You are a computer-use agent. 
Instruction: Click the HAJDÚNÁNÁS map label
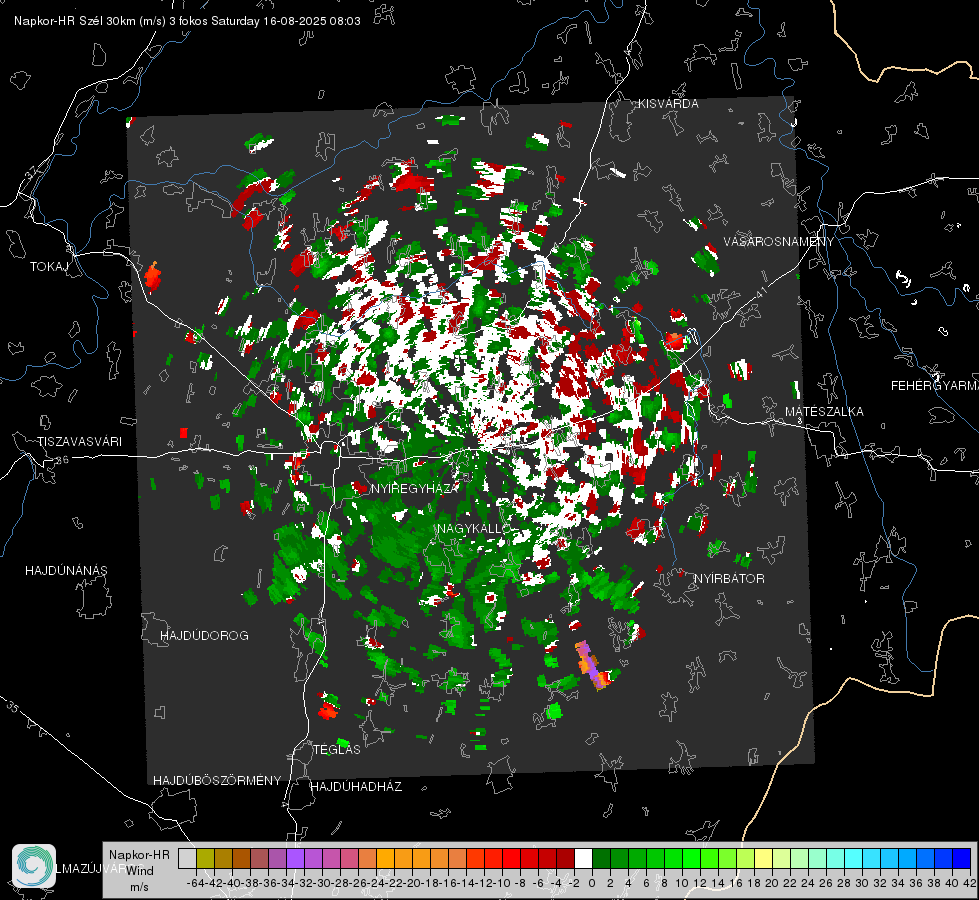(x=66, y=571)
